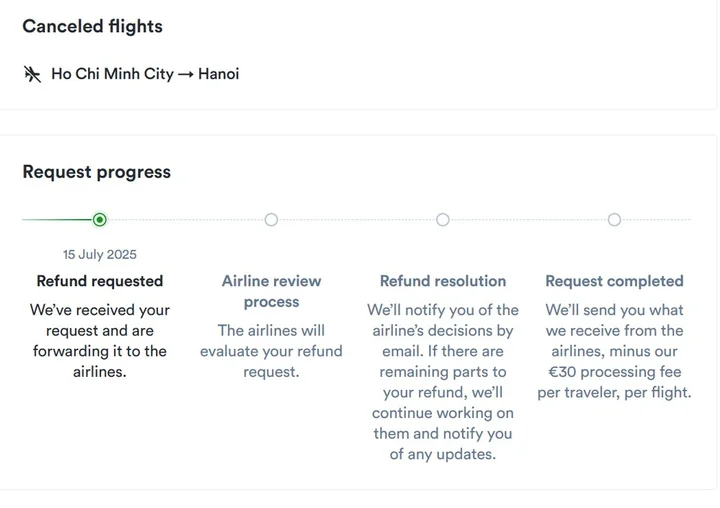Select the Refund requested step title
720x508 pixels.
(x=100, y=281)
